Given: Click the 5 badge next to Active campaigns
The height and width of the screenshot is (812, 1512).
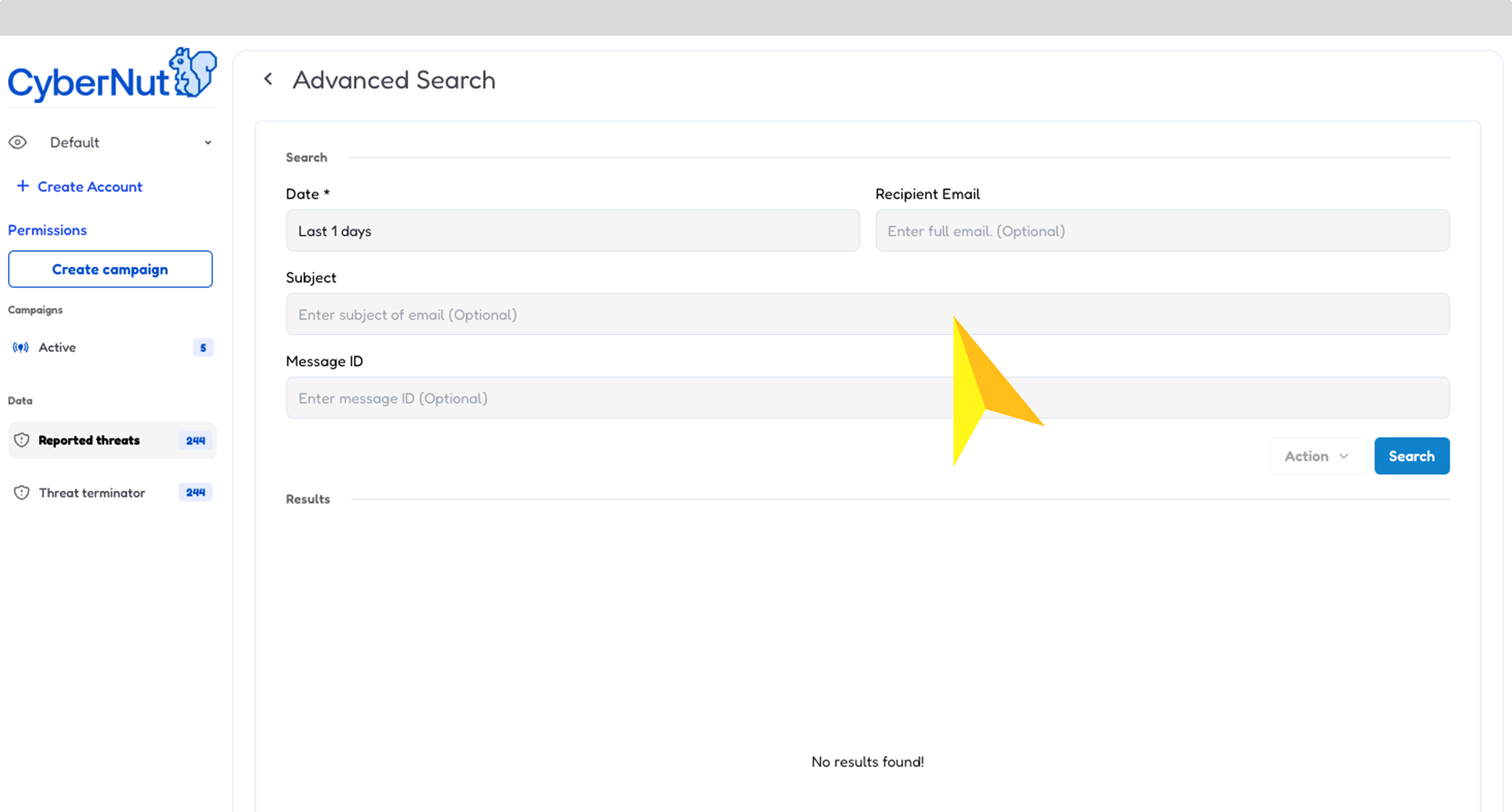Looking at the screenshot, I should 202,348.
